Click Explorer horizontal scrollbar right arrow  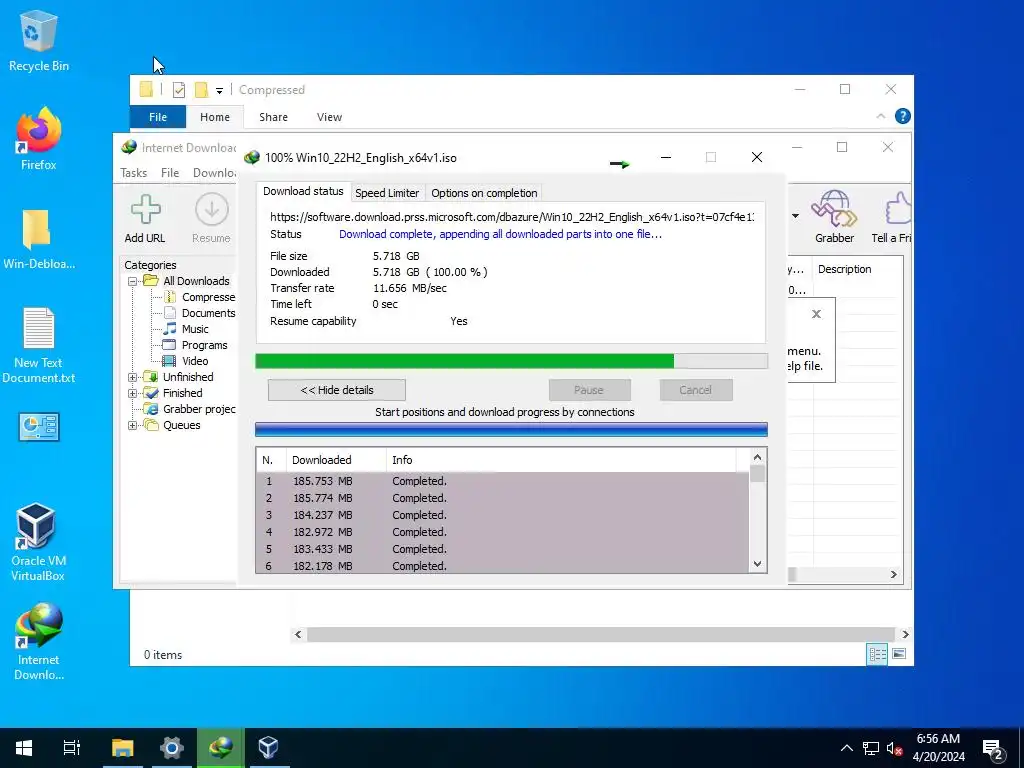905,634
